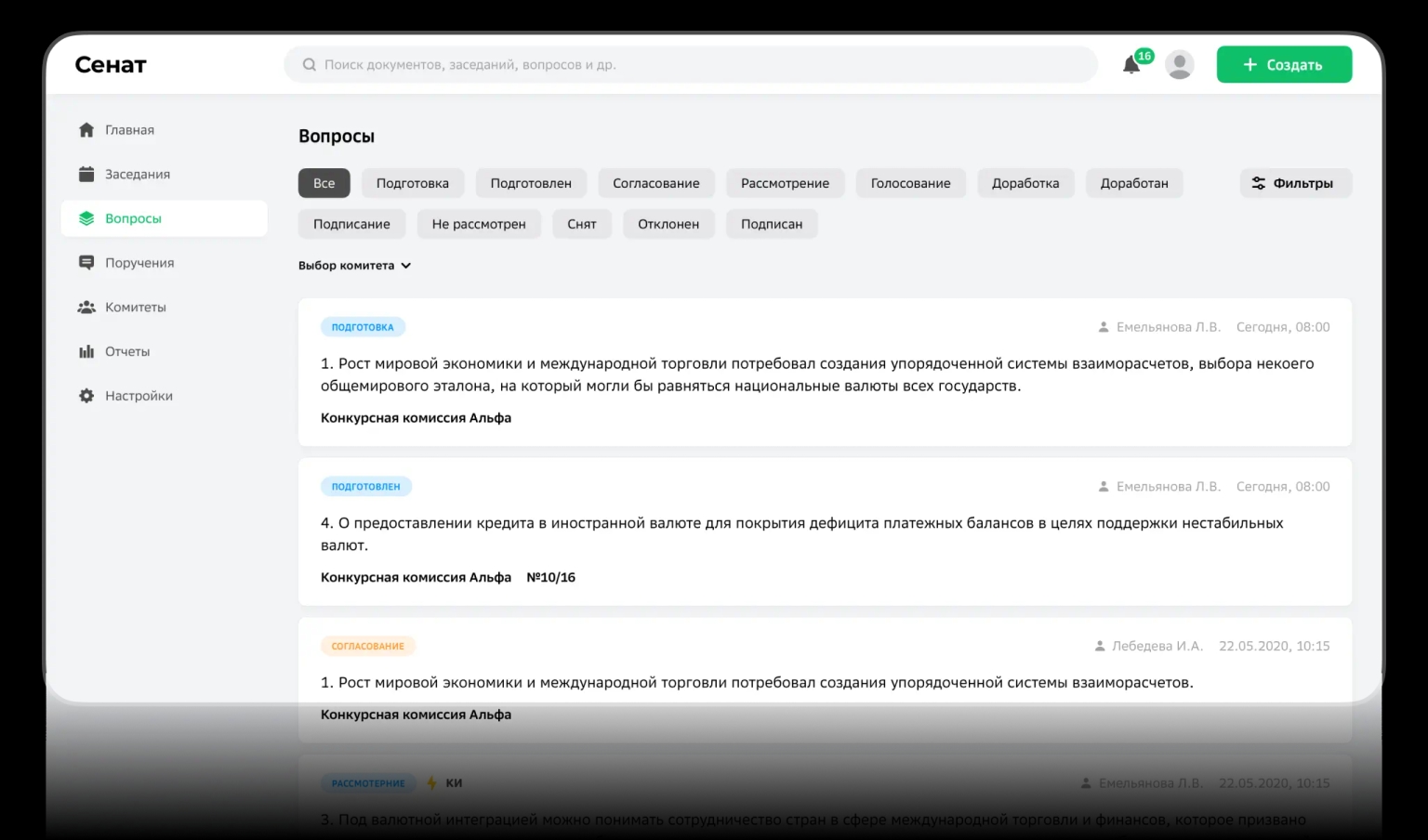Filter by Отклонен status

tap(668, 224)
